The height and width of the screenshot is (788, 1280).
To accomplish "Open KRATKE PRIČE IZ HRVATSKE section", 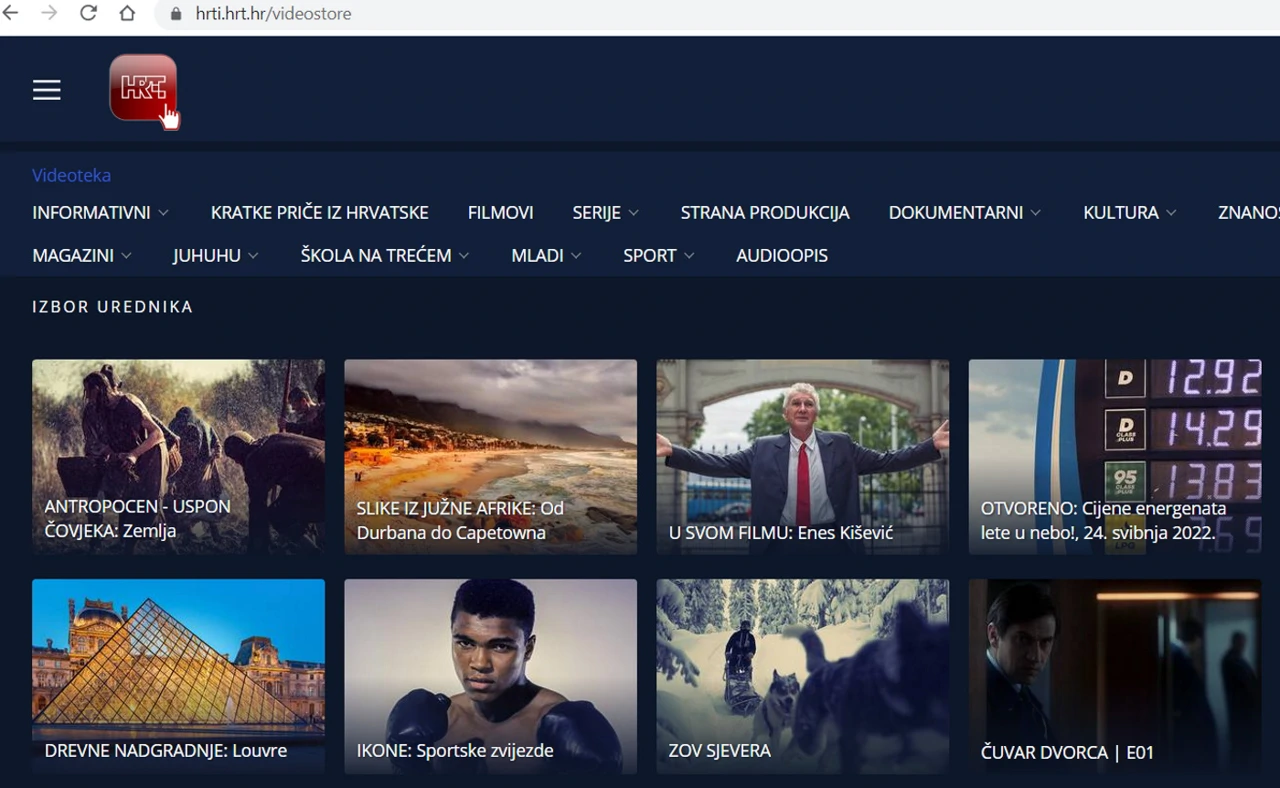I will (x=319, y=213).
